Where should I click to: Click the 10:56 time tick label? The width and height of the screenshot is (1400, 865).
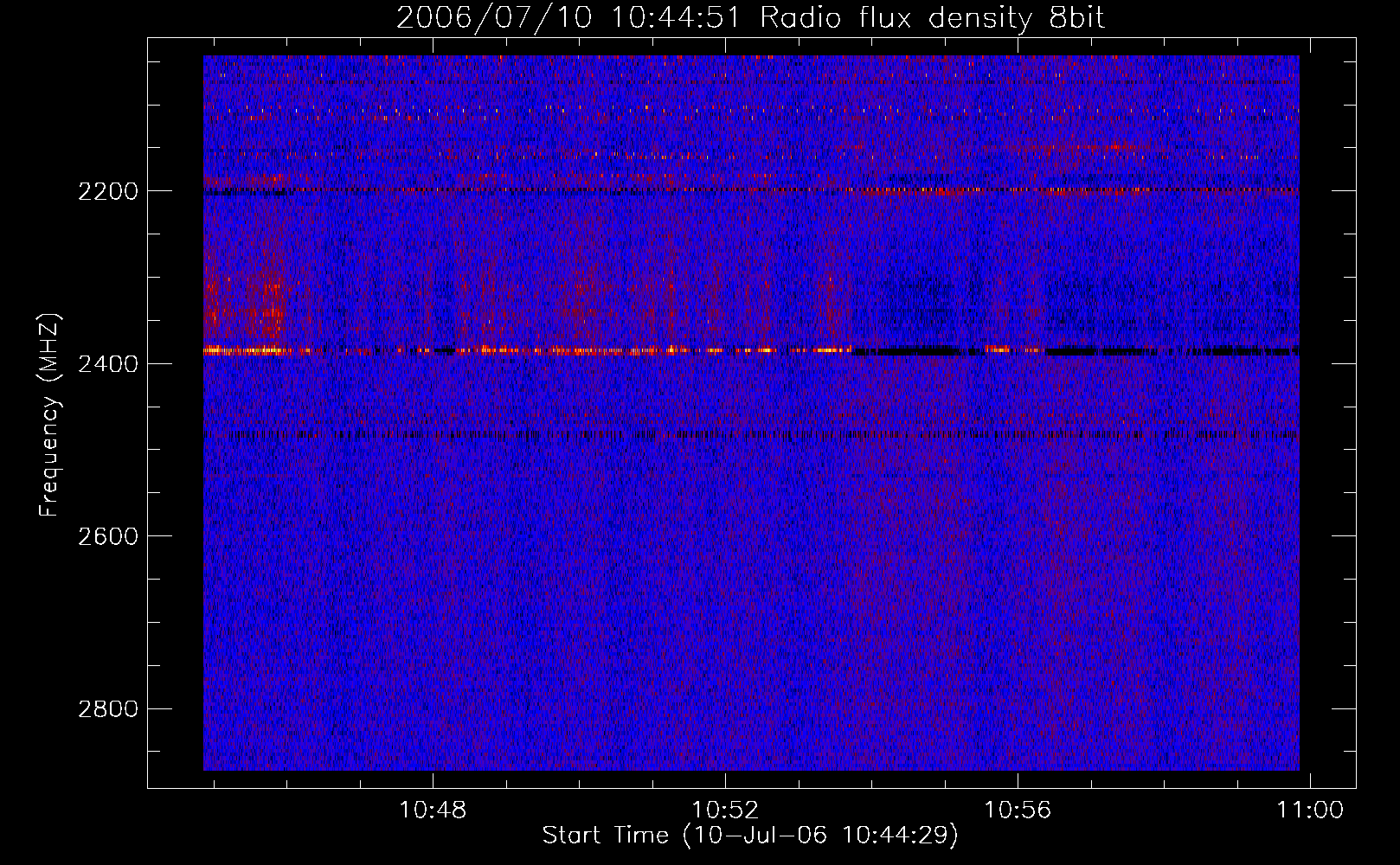tap(1018, 811)
